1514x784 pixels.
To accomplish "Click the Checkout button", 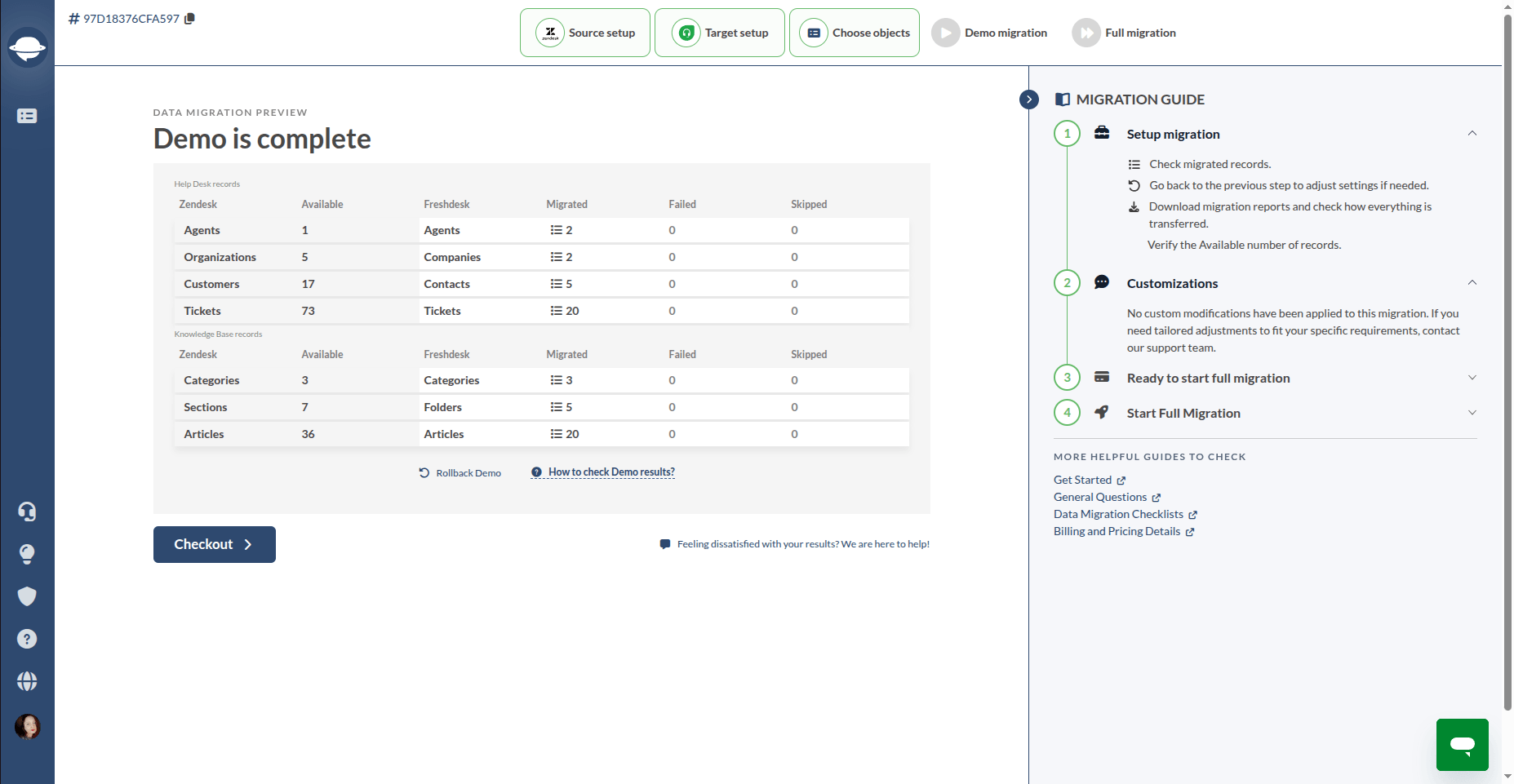I will coord(215,544).
